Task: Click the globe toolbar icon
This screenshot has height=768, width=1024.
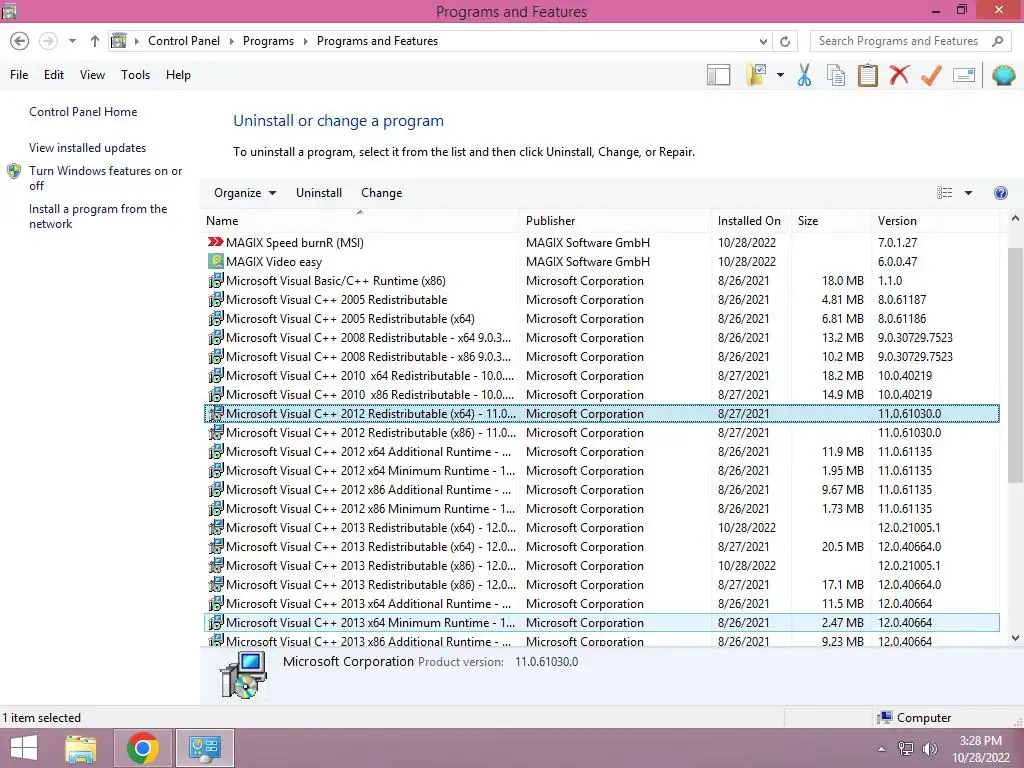Action: tap(1003, 75)
